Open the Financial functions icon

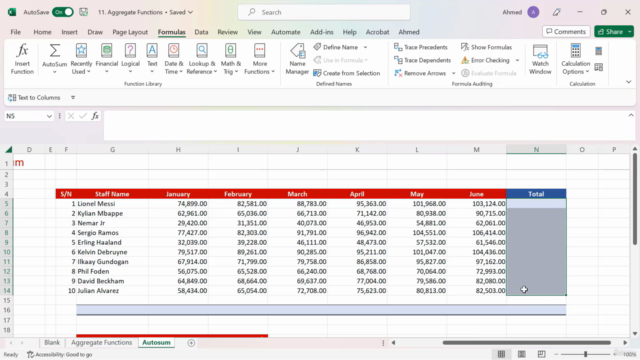(107, 51)
